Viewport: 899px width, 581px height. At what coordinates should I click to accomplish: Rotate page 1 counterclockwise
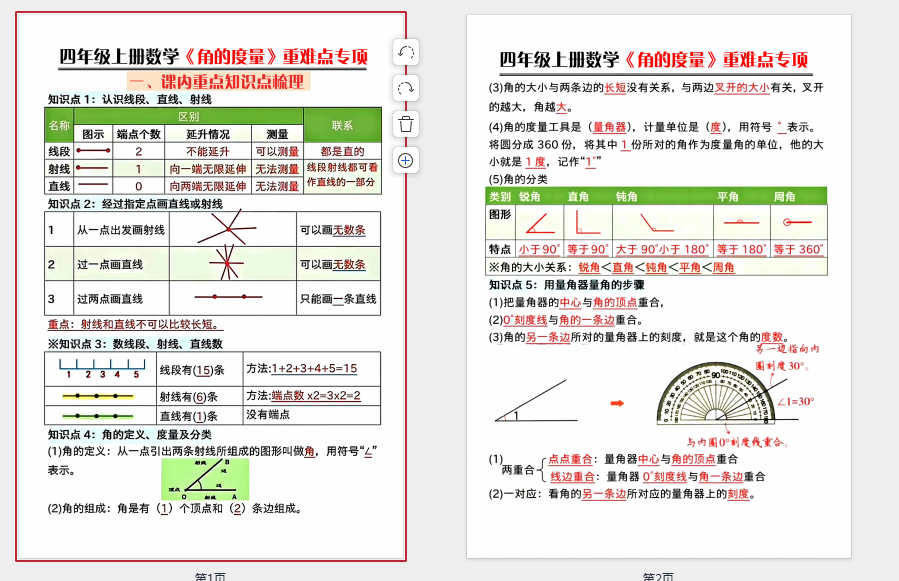pos(406,53)
